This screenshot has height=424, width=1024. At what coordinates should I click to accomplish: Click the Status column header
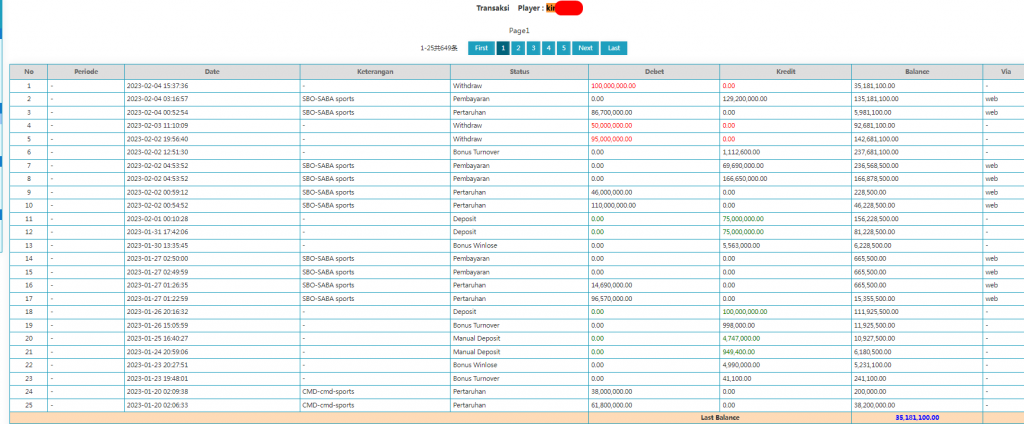[520, 72]
